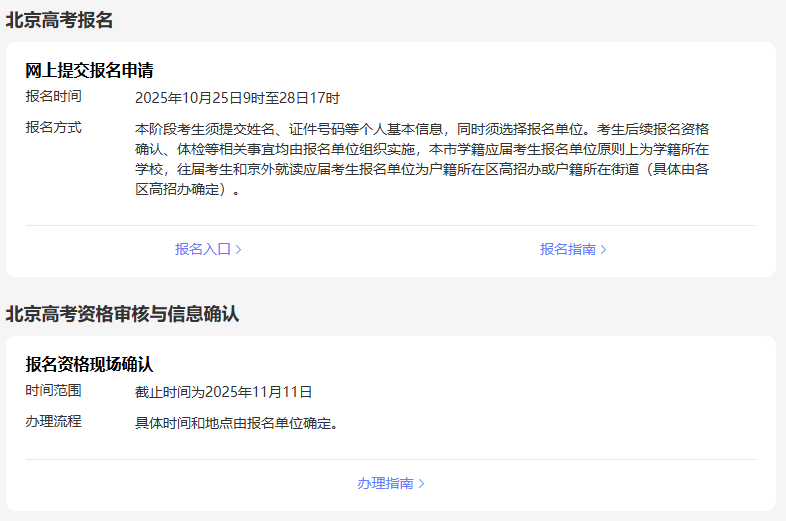This screenshot has width=786, height=521.
Task: Click the paragraph line starting with 学校，往届考生
Action: point(422,169)
